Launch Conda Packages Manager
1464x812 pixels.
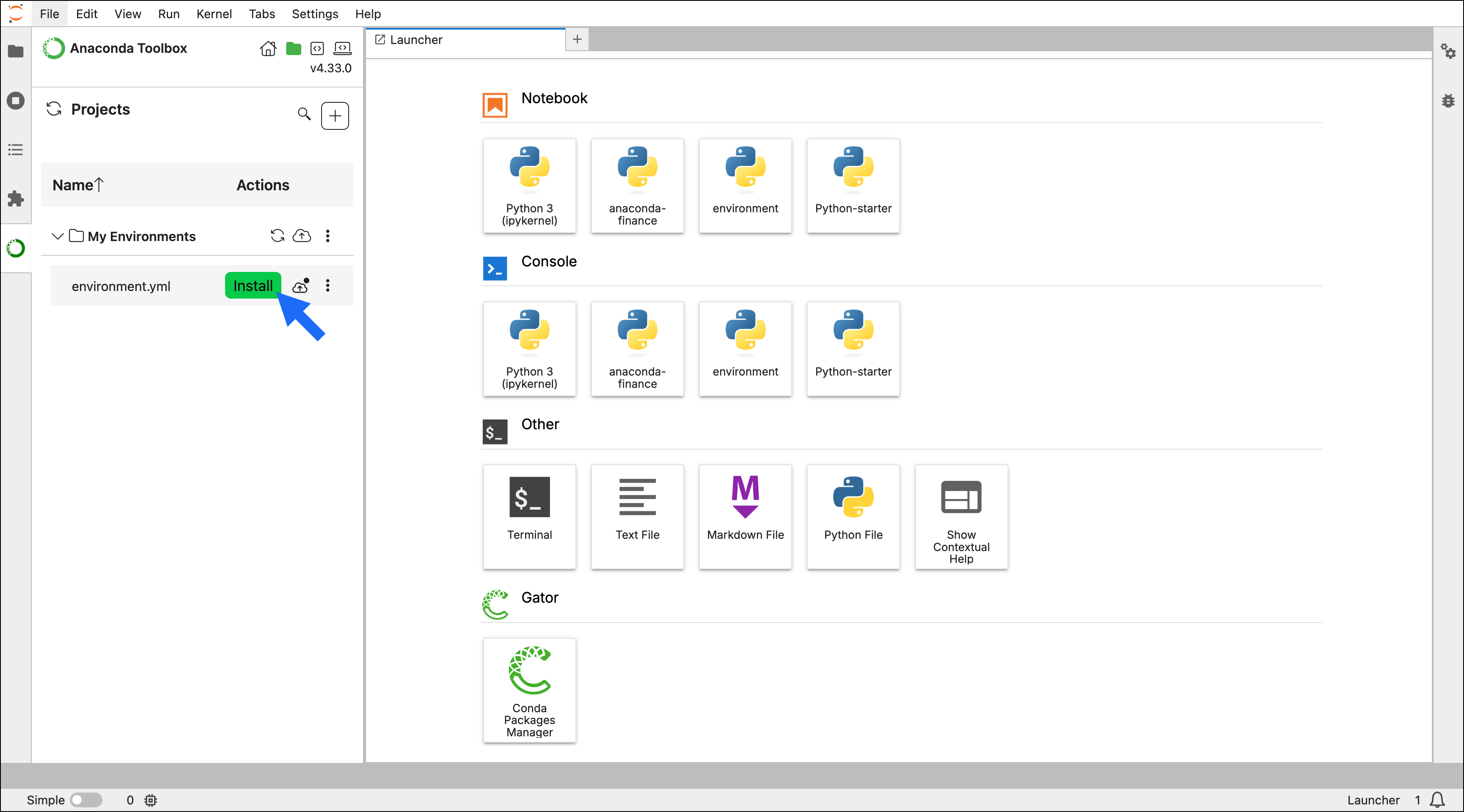point(529,690)
